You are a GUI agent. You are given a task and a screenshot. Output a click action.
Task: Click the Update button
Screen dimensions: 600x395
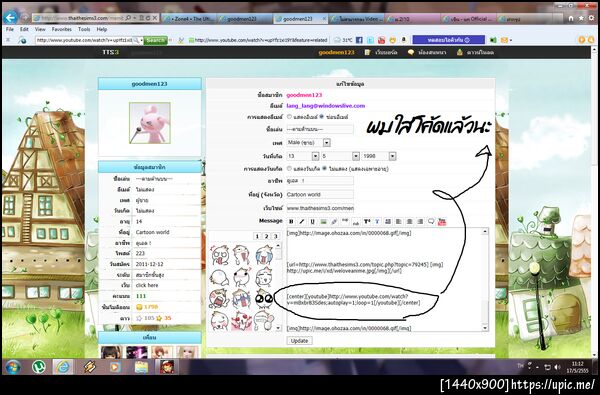tap(299, 341)
